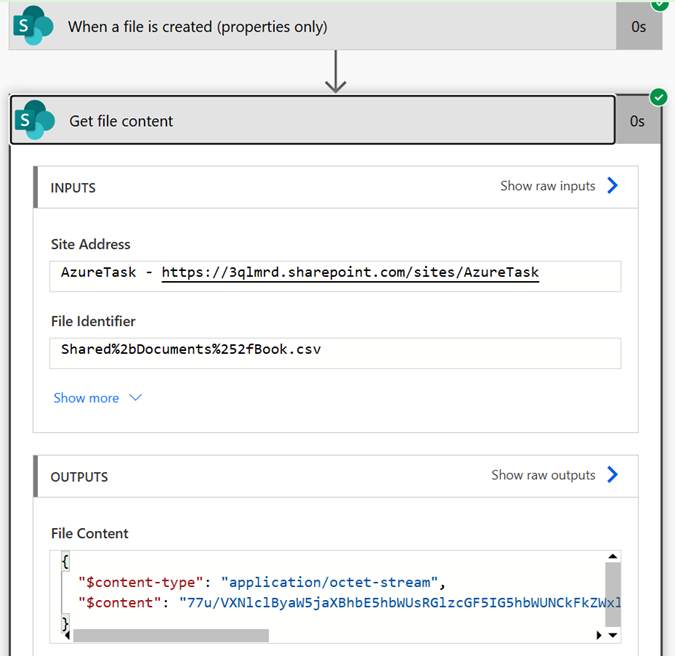Click the green success checkmark on Get file content

coord(659,97)
